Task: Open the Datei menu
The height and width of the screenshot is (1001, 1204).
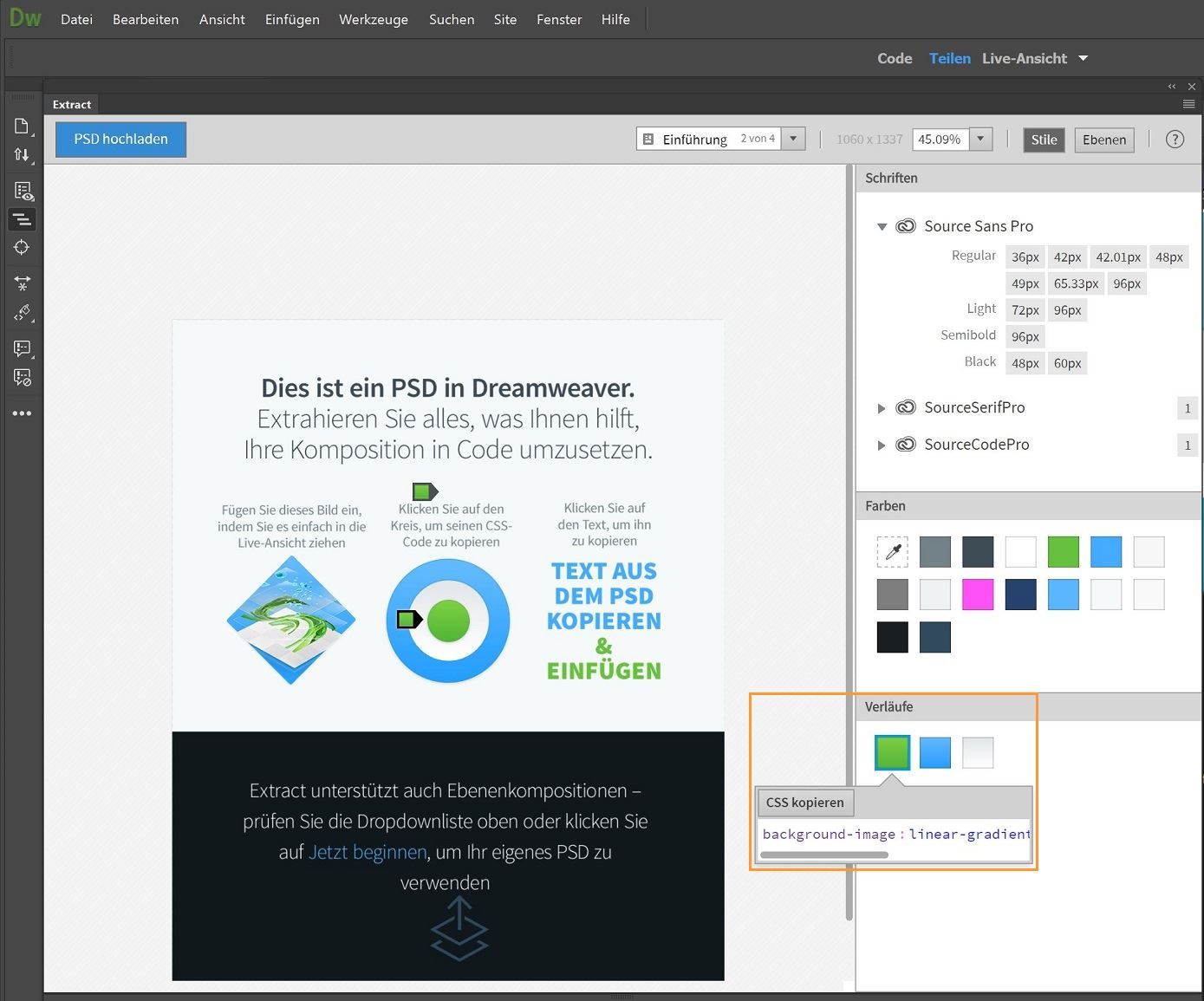Action: [76, 19]
